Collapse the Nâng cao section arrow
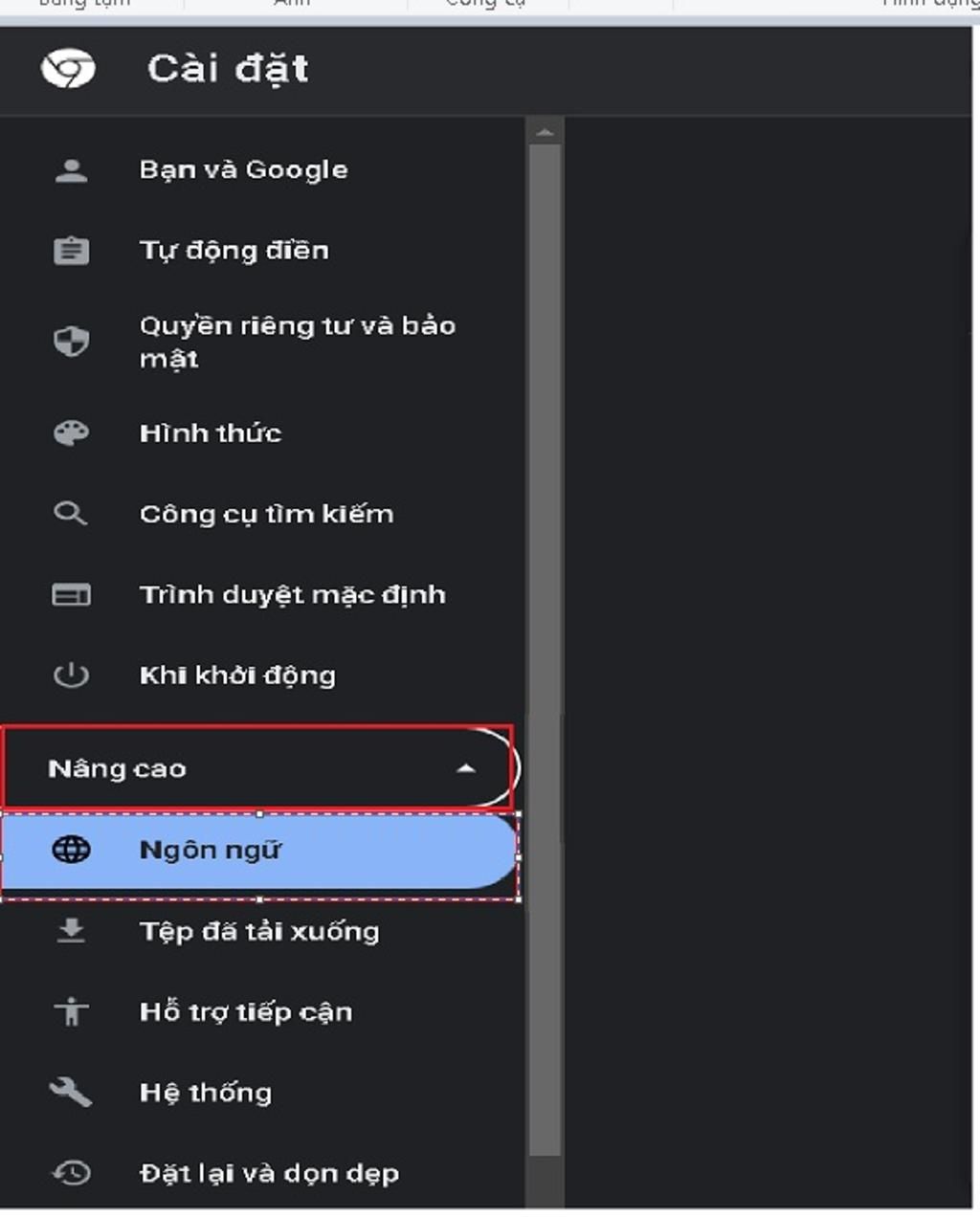Screen dimensions: 980x1218 click(x=466, y=768)
